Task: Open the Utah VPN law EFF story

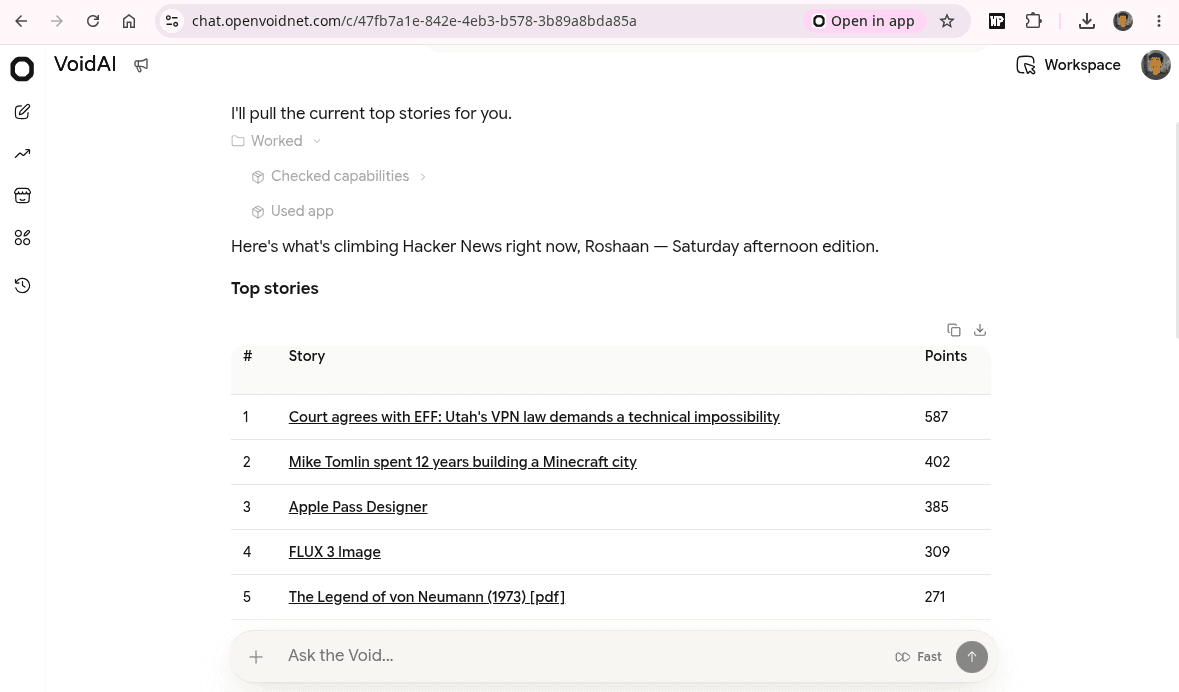Action: (x=534, y=417)
